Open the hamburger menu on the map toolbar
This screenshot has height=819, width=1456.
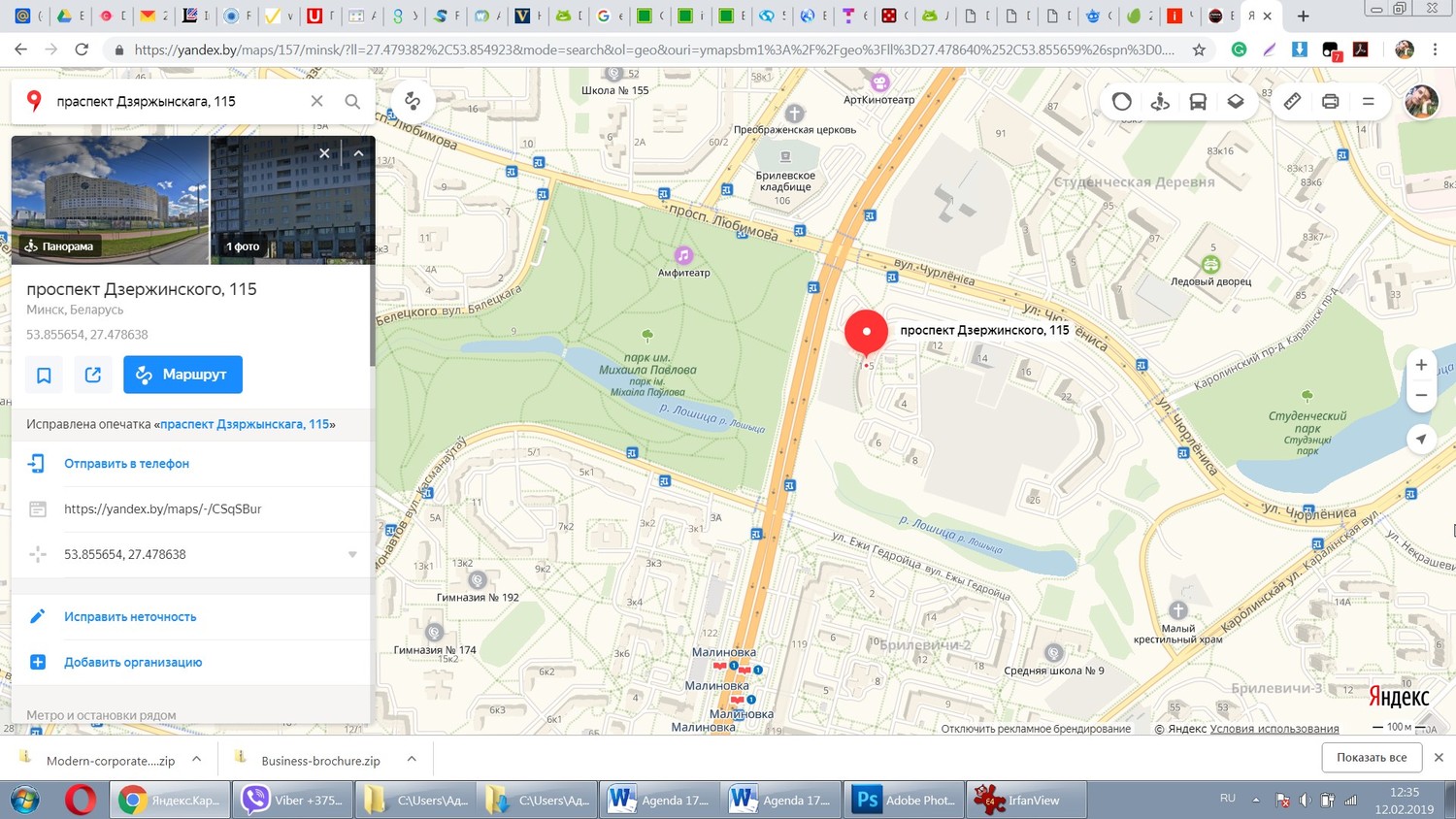pos(1368,101)
